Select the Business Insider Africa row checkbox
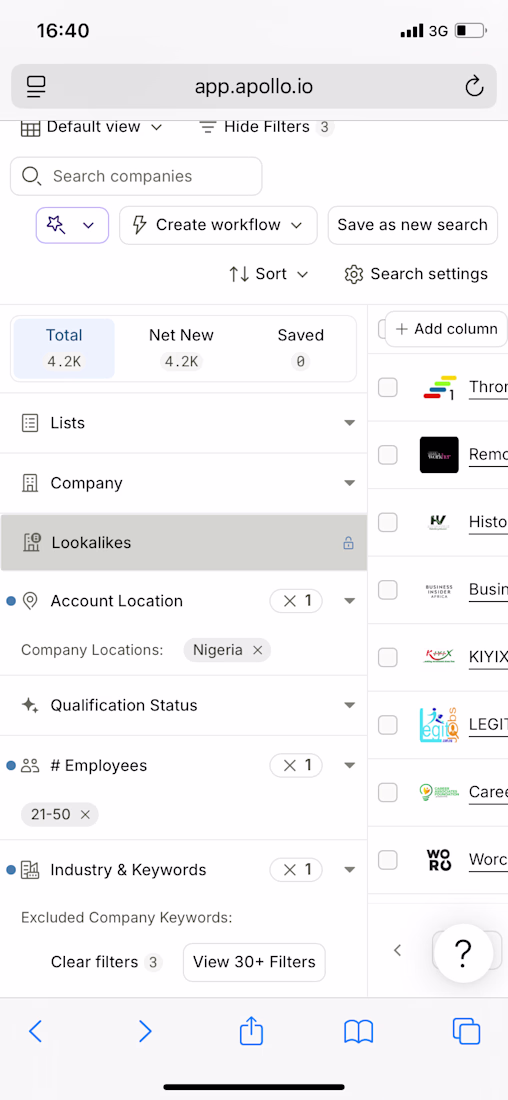 [388, 590]
